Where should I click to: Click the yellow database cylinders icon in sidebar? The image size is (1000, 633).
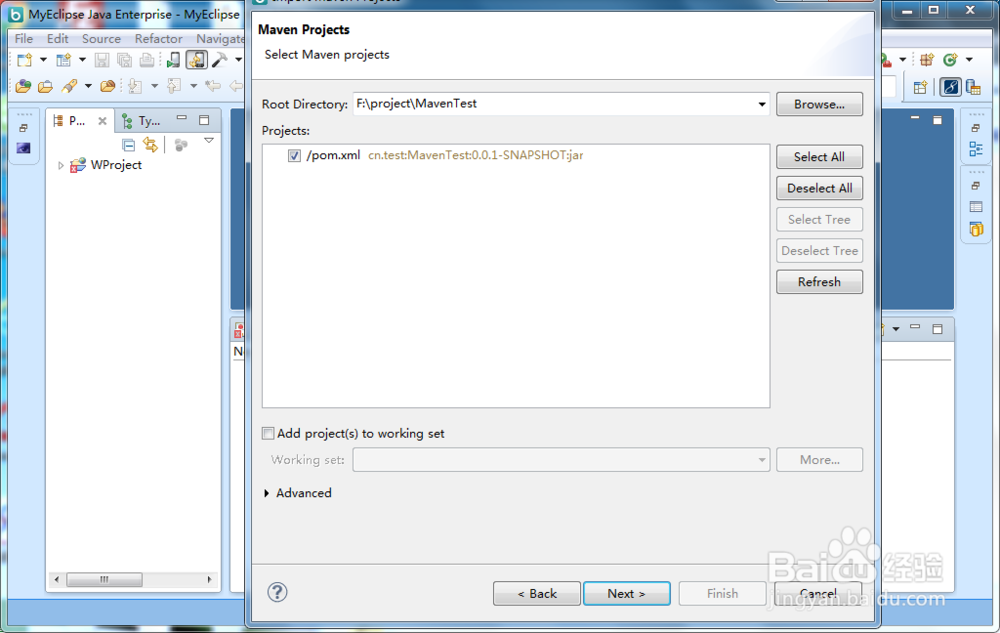[976, 229]
